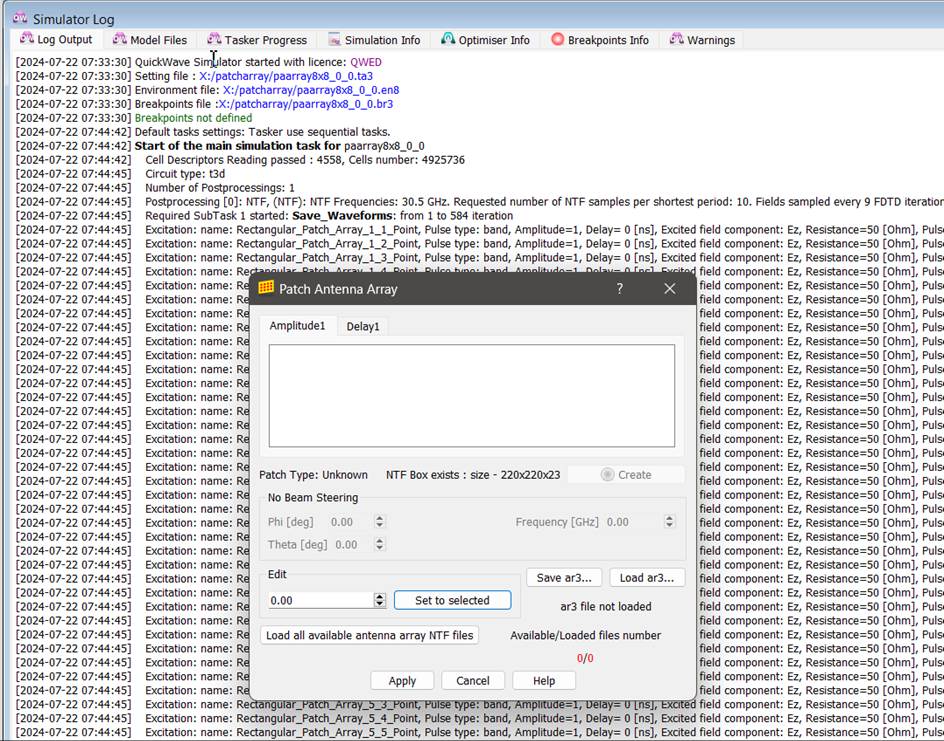Click the Theta [deg] value field
944x741 pixels.
351,544
